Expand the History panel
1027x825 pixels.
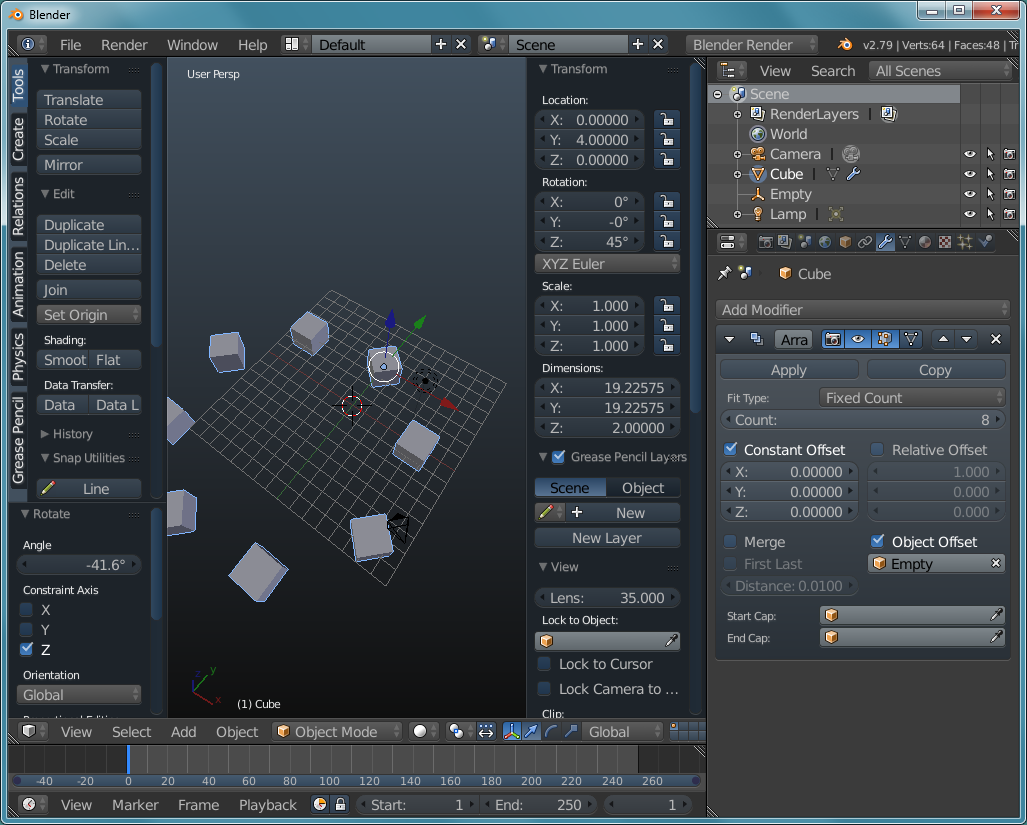pyautogui.click(x=66, y=433)
